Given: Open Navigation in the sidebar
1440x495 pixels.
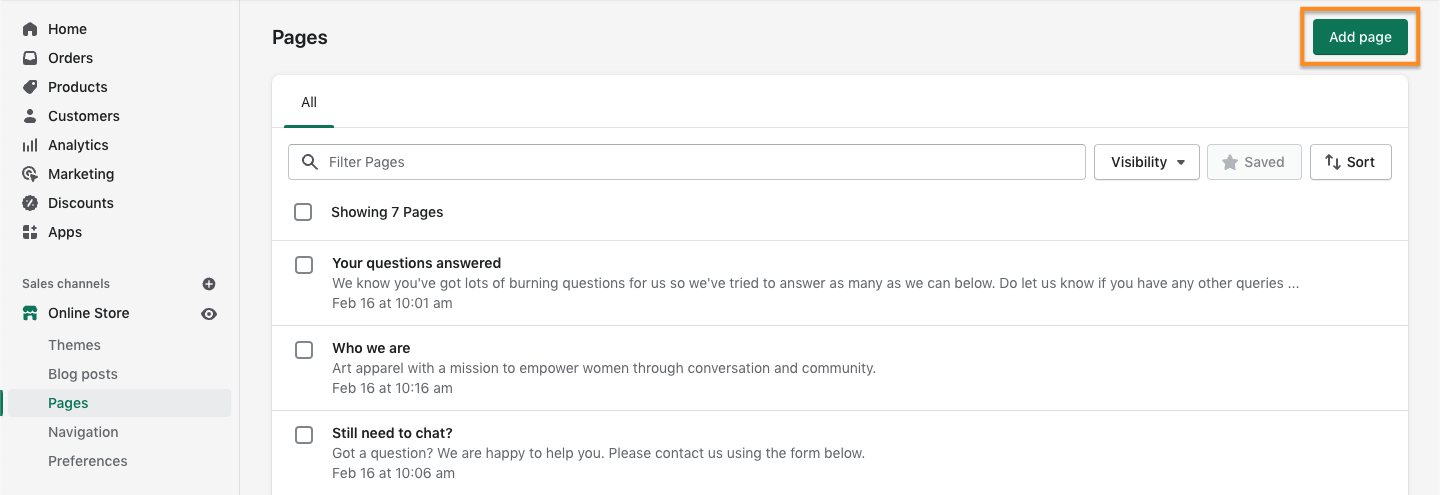Looking at the screenshot, I should 83,432.
